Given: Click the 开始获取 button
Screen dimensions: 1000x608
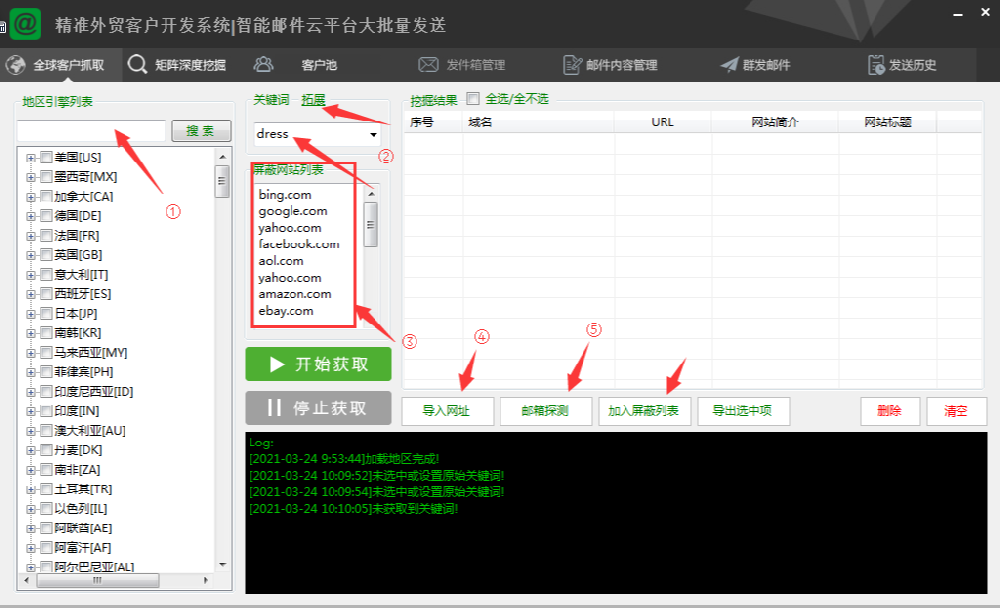Looking at the screenshot, I should (x=318, y=364).
